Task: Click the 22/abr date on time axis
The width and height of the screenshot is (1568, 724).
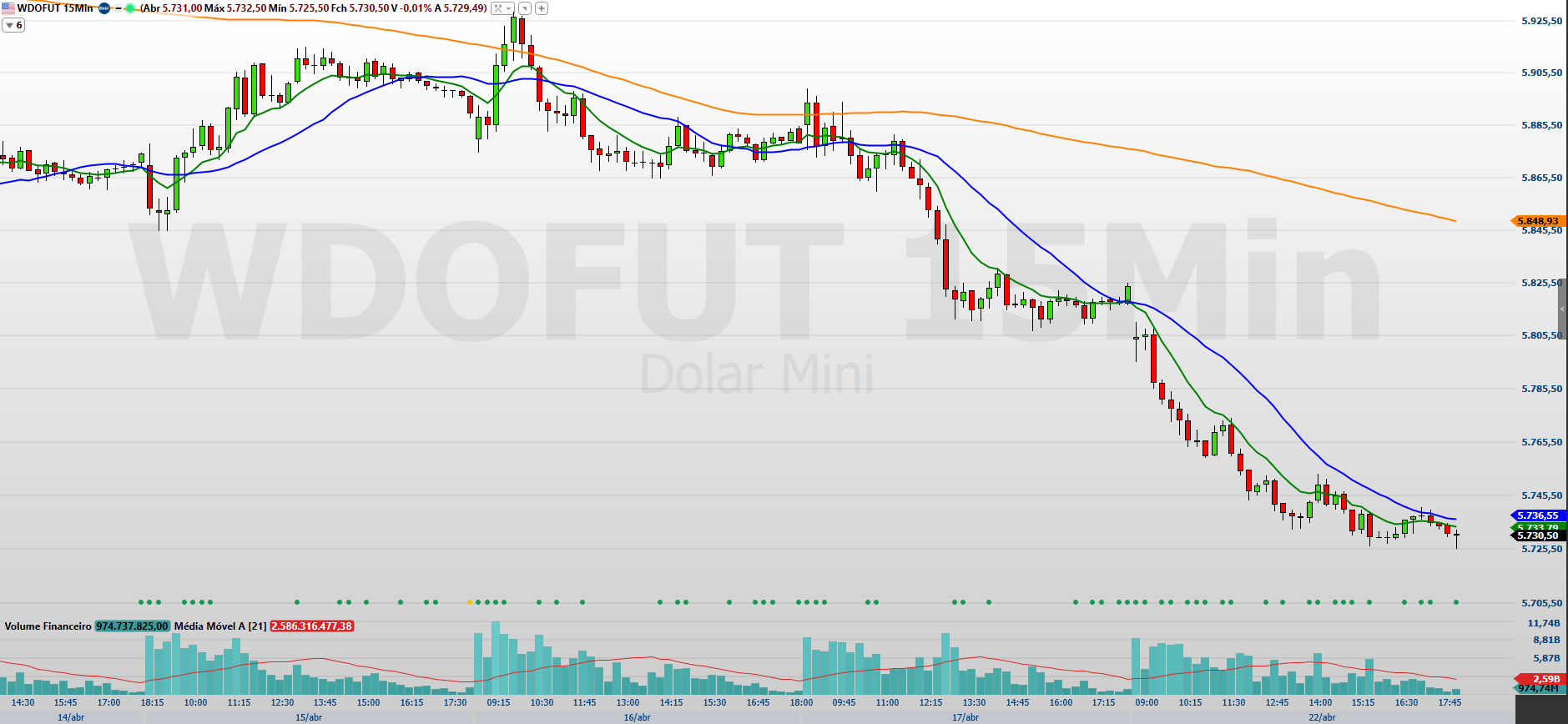Action: click(1322, 717)
